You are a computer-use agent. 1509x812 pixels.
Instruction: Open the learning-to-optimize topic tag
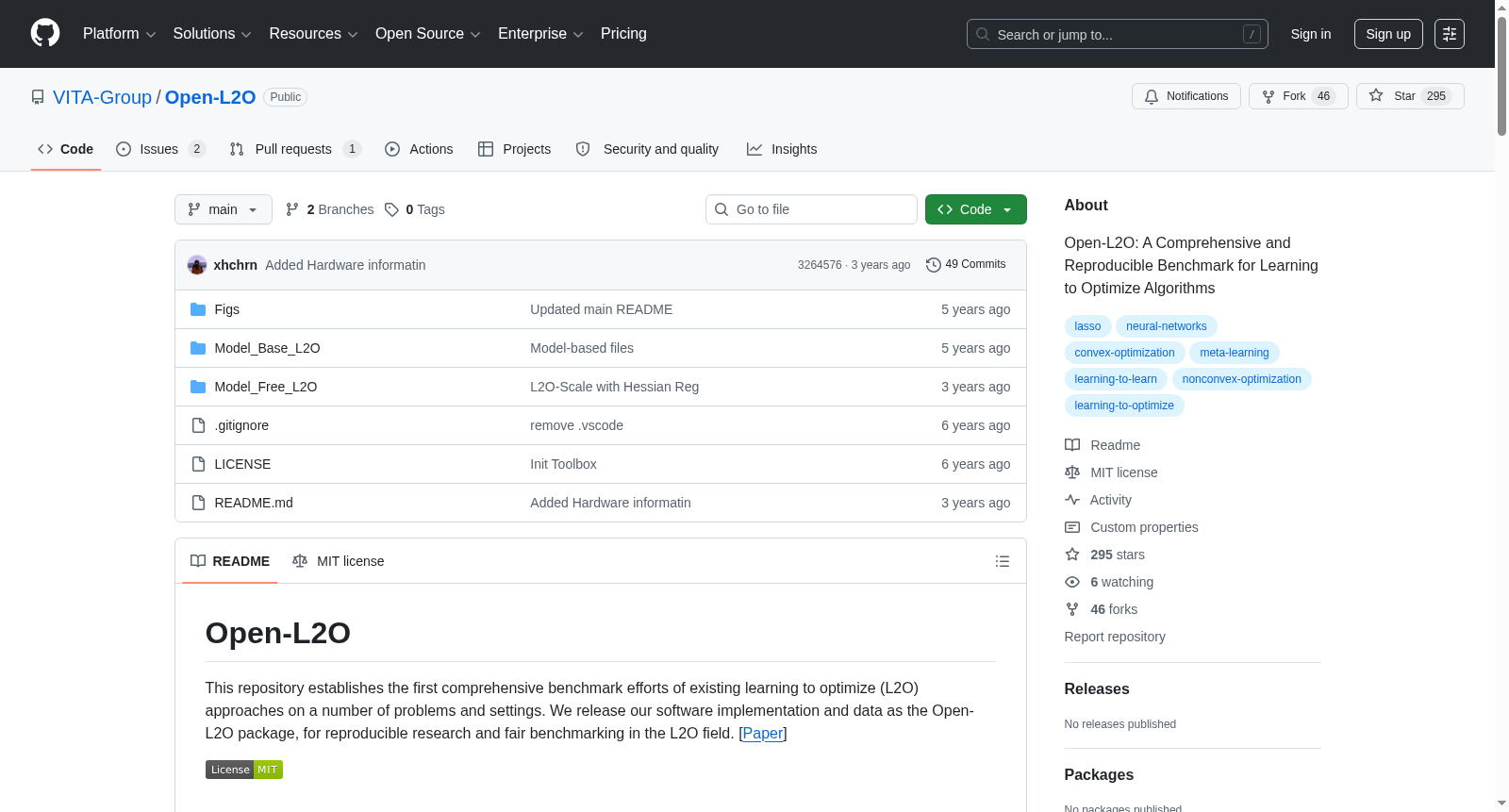[x=1124, y=406]
